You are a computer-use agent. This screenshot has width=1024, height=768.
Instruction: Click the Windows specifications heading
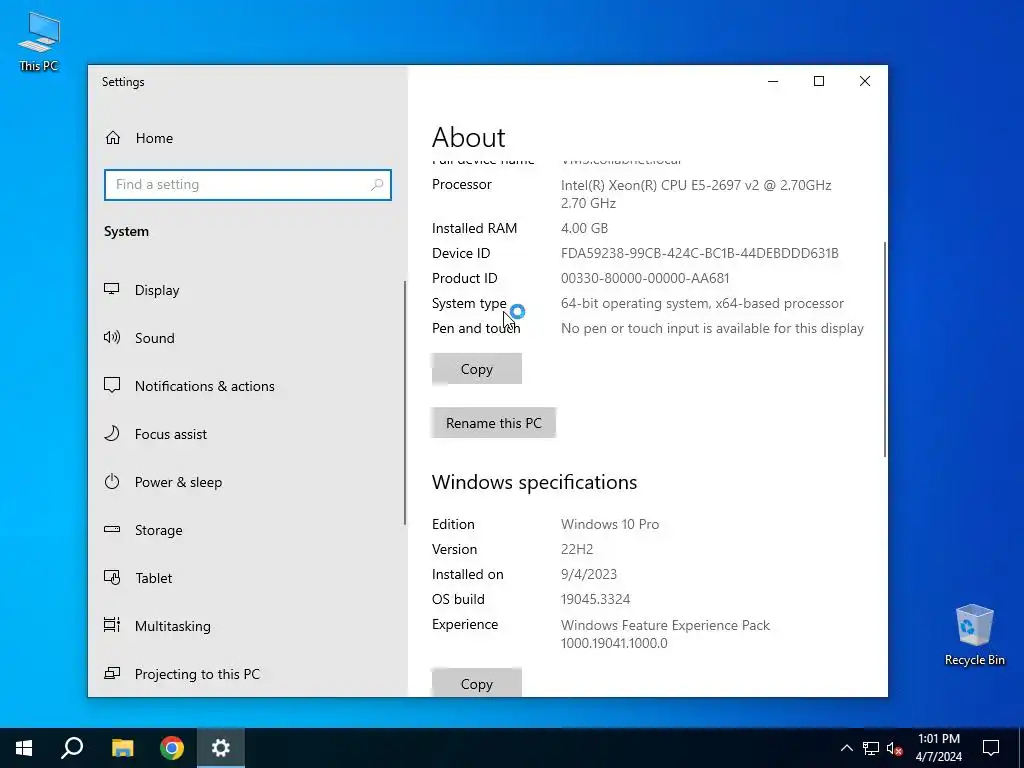click(x=534, y=482)
